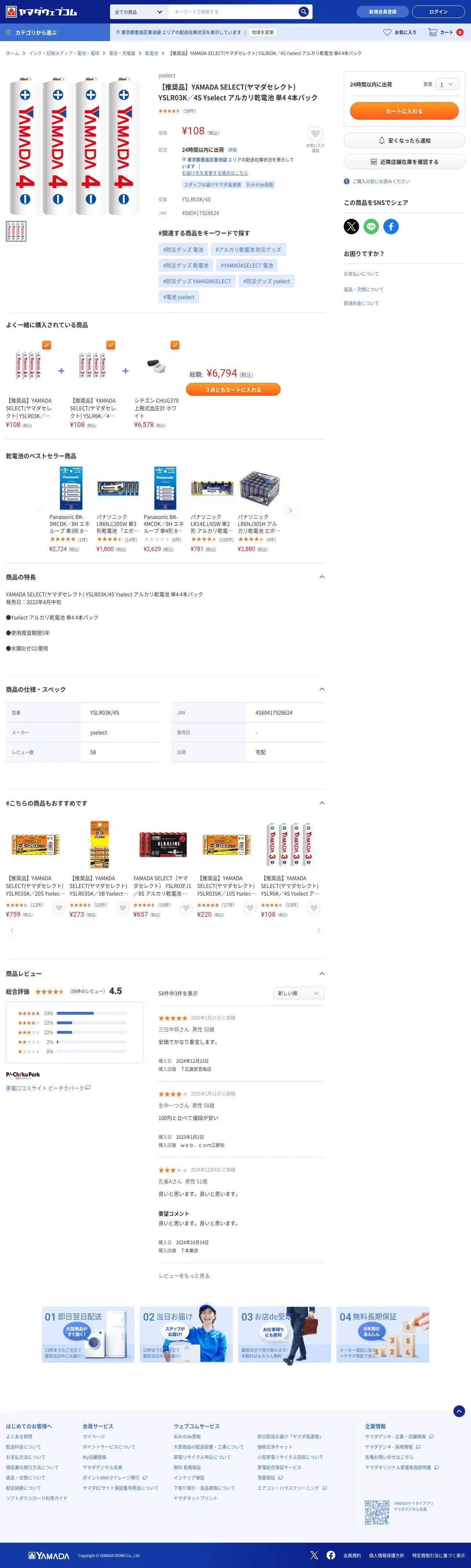The width and height of the screenshot is (471, 1568).
Task: Open the quantity 数量 dropdown
Action: (x=447, y=84)
